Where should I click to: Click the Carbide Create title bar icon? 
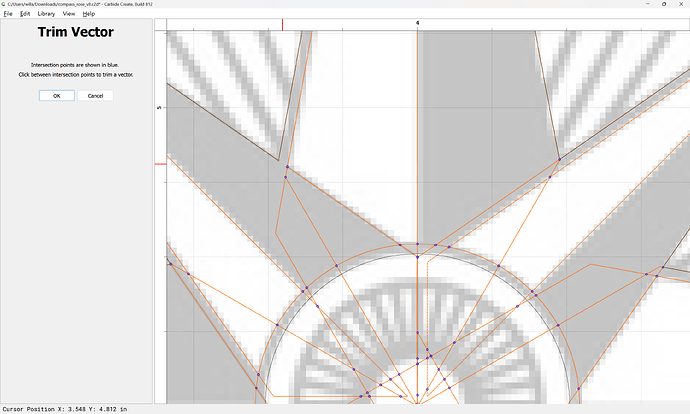coord(4,4)
